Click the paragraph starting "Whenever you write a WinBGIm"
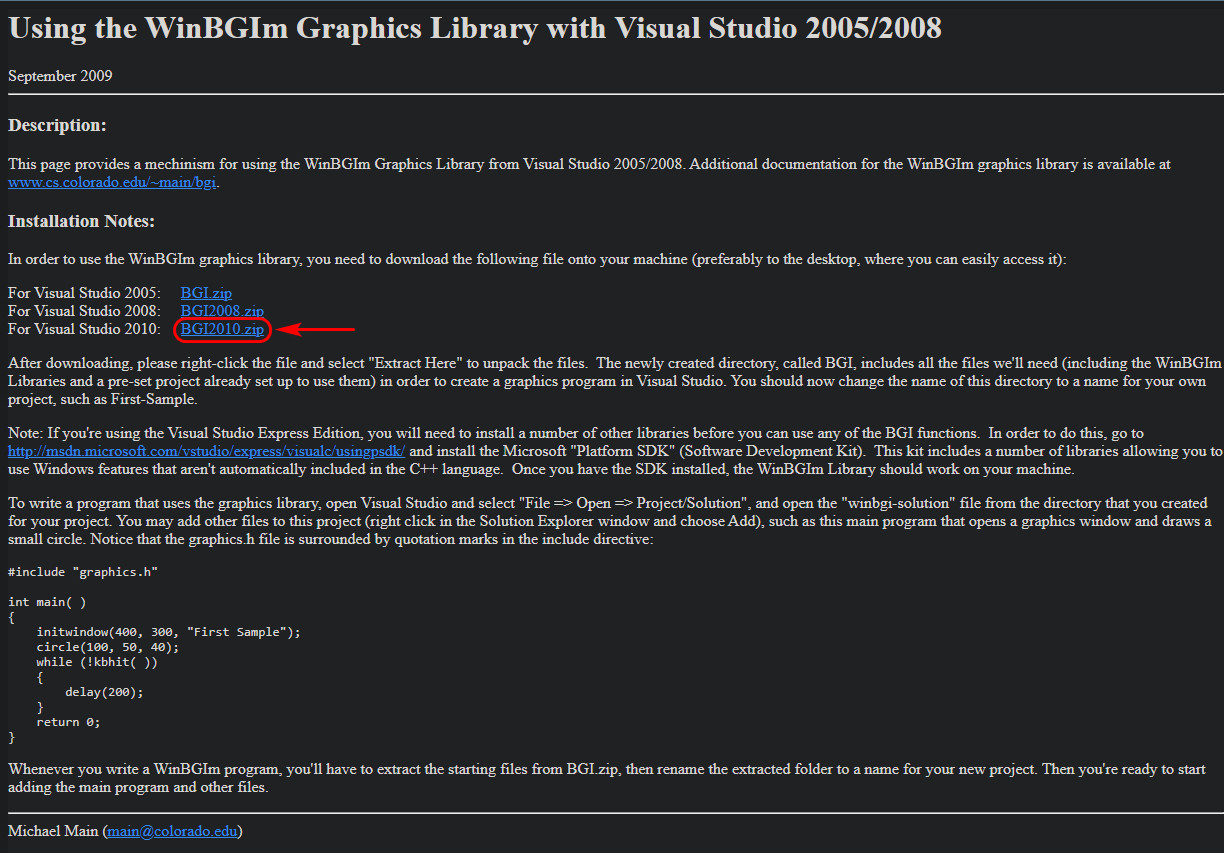Image resolution: width=1224 pixels, height=853 pixels. coord(607,778)
